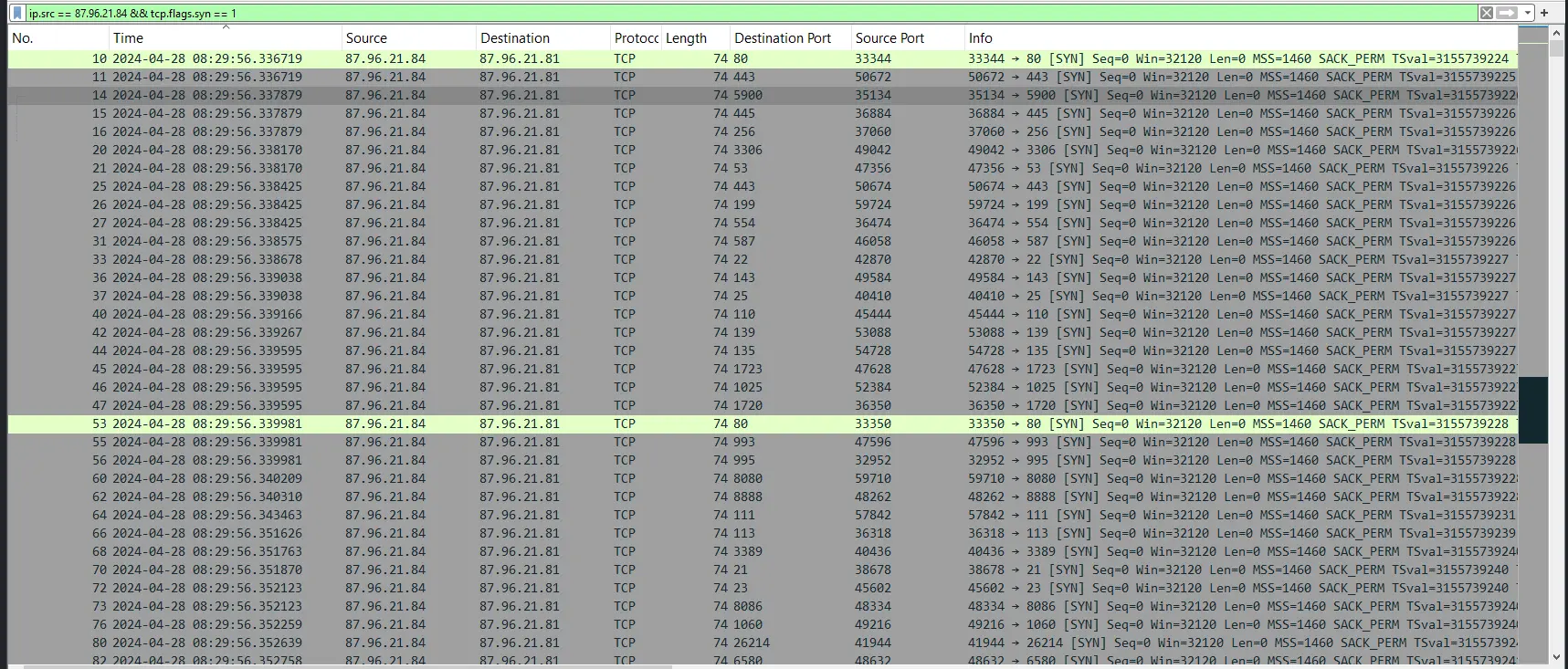Sort packets by the No. column
1568x669 pixels.
click(58, 38)
